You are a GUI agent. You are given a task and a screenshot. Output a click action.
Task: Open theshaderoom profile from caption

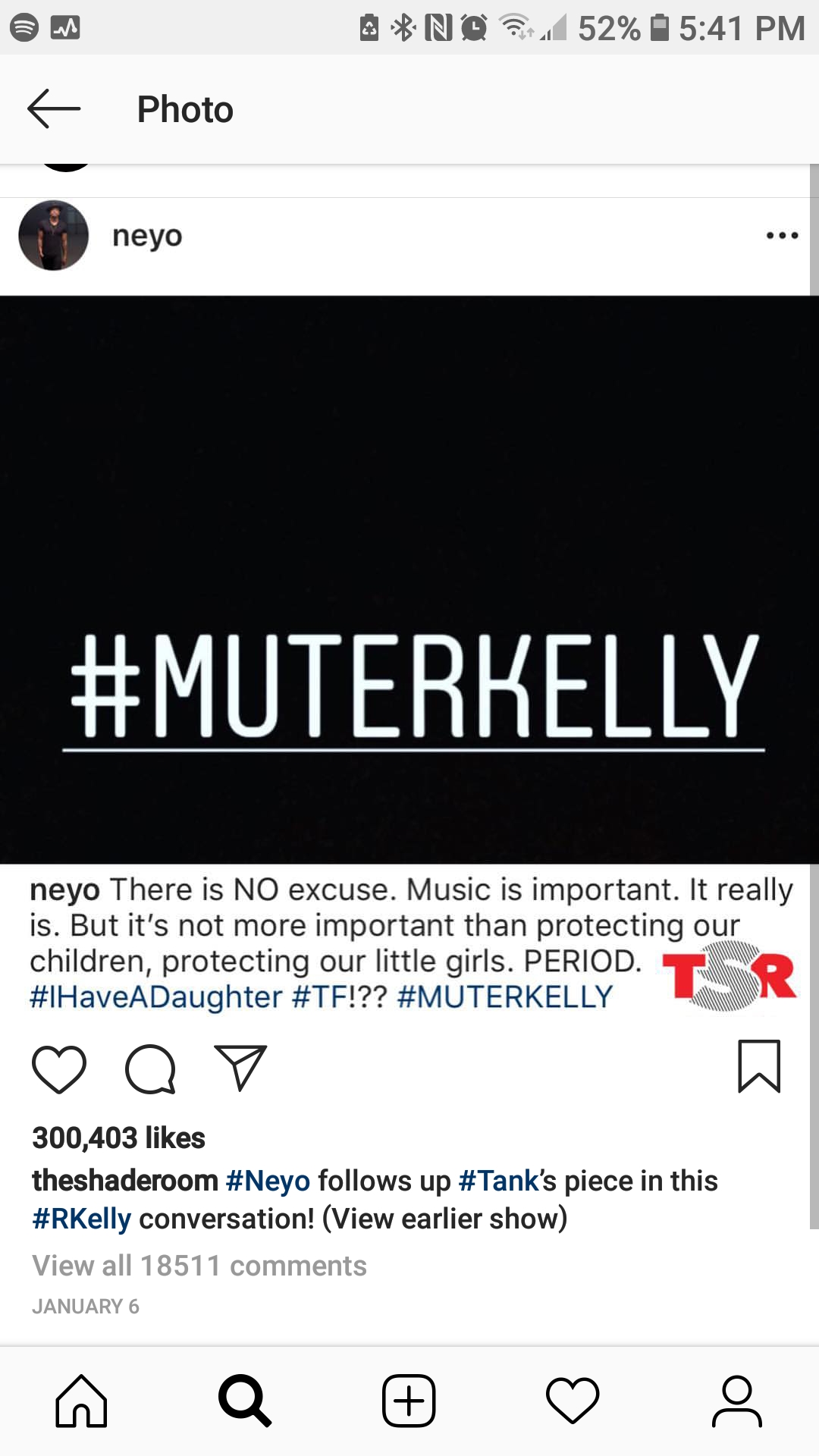point(125,1181)
